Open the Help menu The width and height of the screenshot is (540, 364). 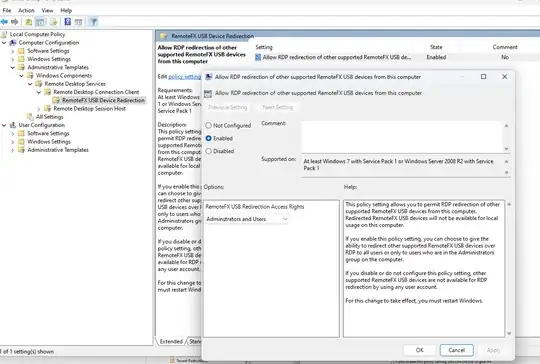pos(66,10)
